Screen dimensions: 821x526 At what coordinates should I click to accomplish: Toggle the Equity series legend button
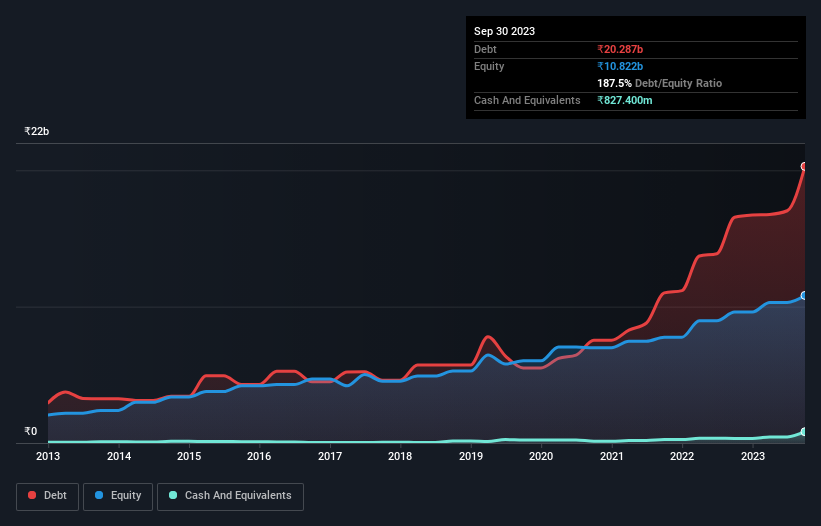118,496
